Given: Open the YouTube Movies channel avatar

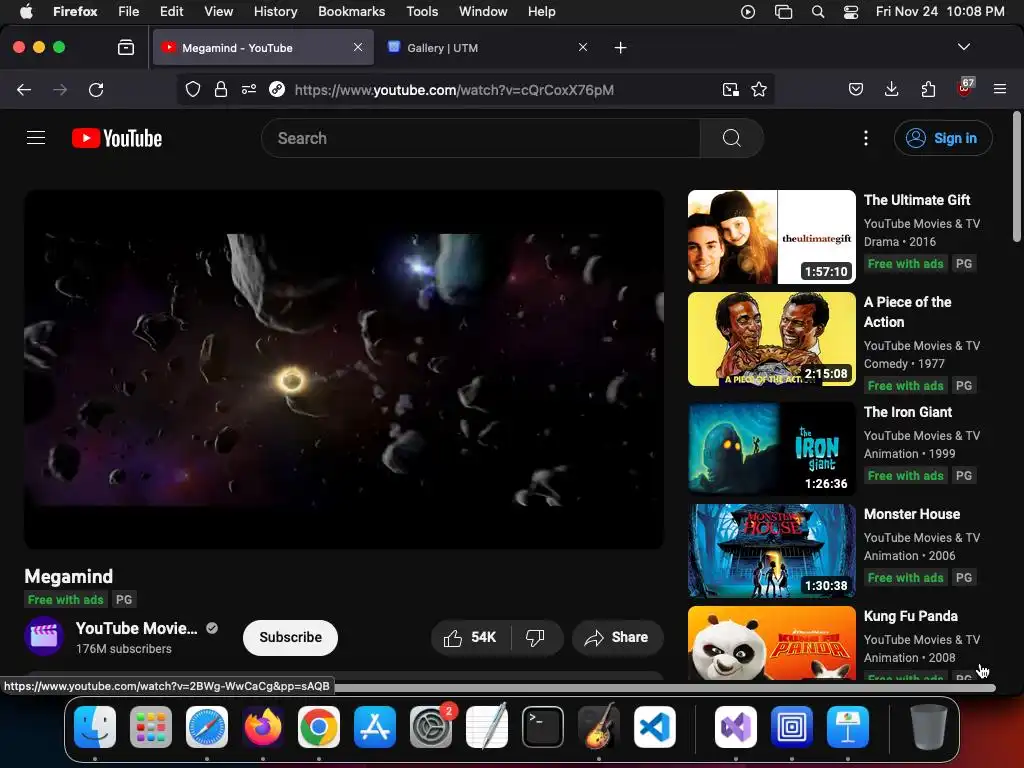Looking at the screenshot, I should [x=44, y=636].
